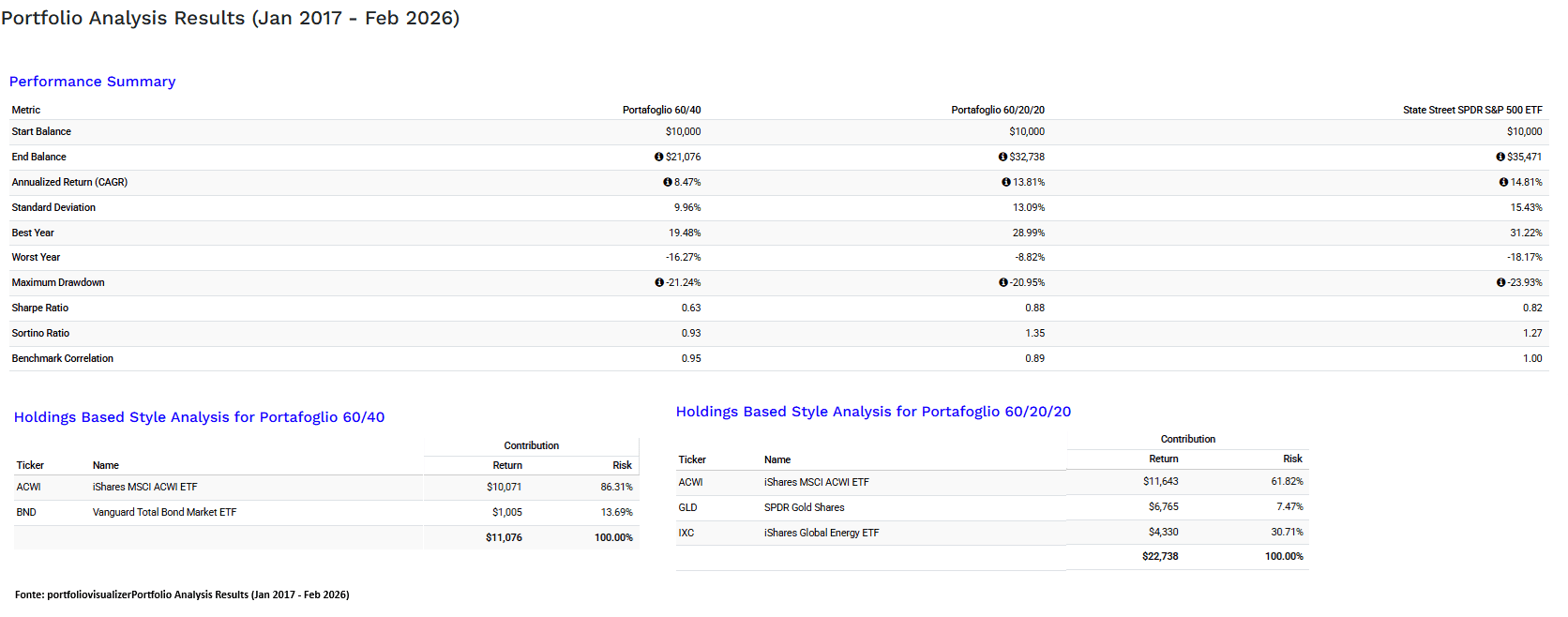The image size is (1568, 617).
Task: Select the Sharpe Ratio metric row label
Action: coord(39,308)
